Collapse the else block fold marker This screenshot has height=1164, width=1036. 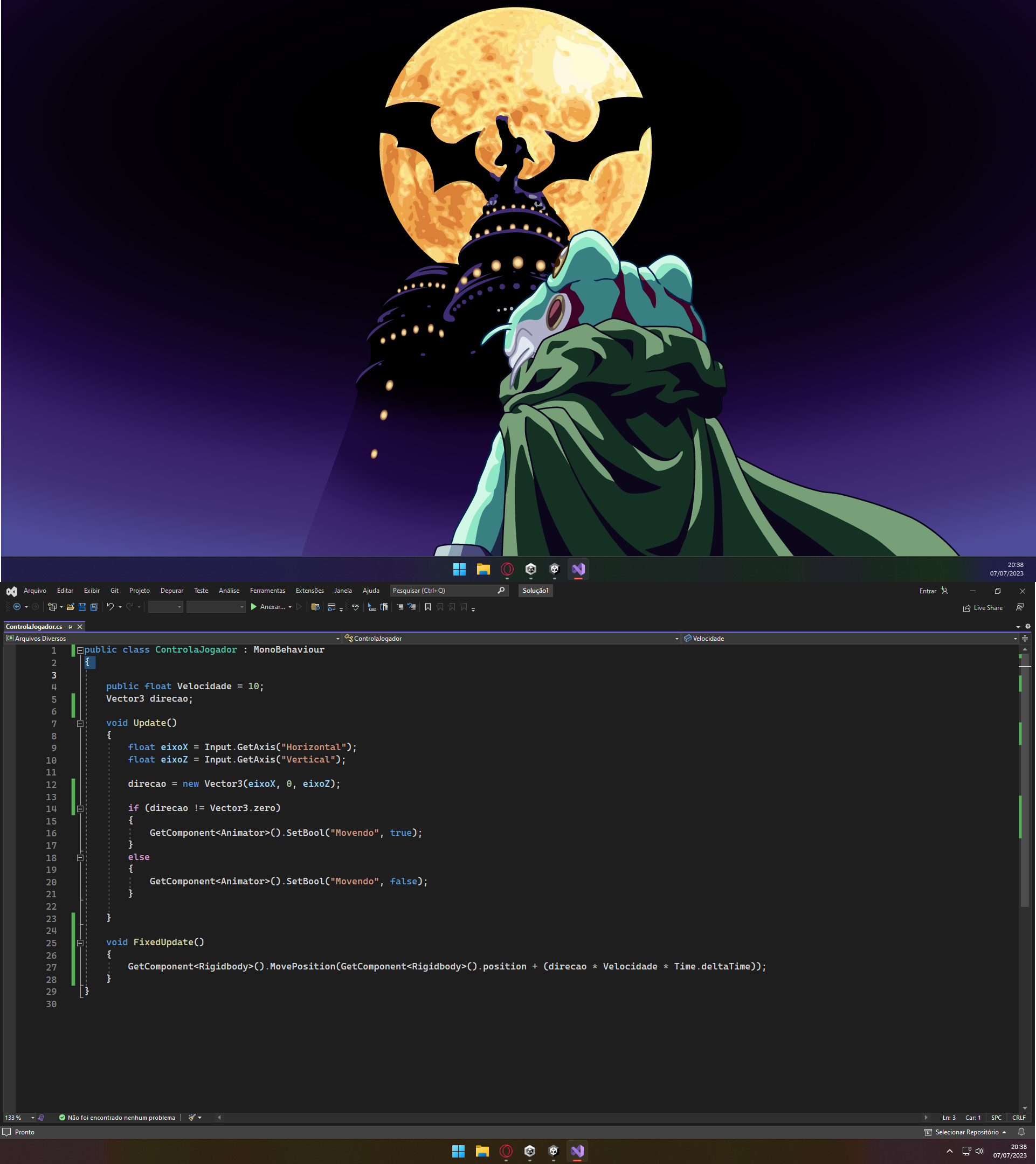[x=80, y=857]
